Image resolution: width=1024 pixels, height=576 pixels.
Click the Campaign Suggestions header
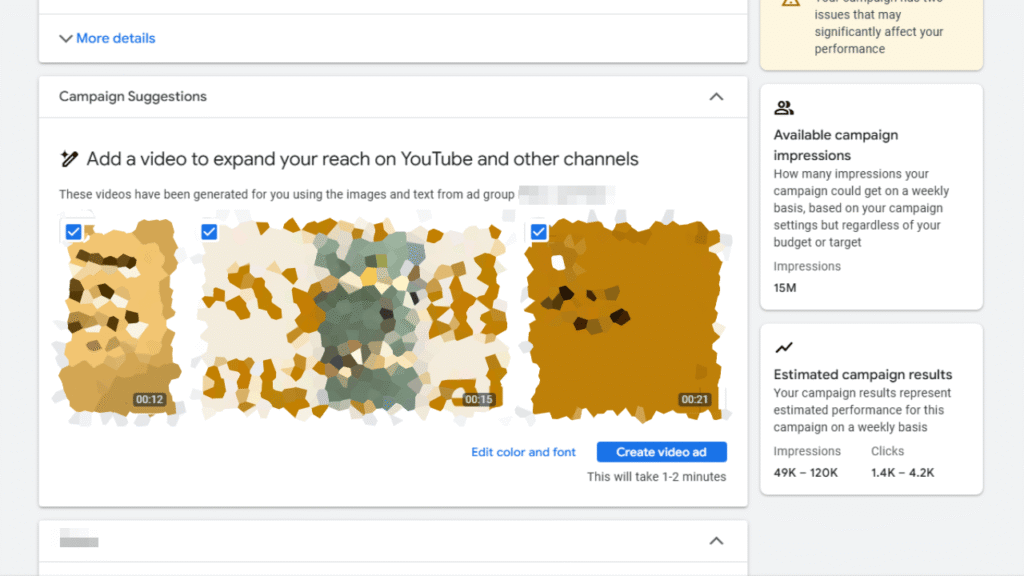[131, 96]
